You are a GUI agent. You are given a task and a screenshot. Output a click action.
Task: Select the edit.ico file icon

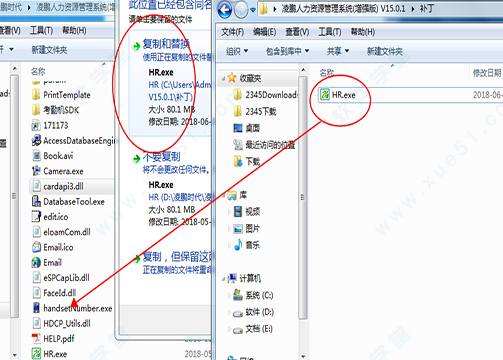pyautogui.click(x=36, y=217)
